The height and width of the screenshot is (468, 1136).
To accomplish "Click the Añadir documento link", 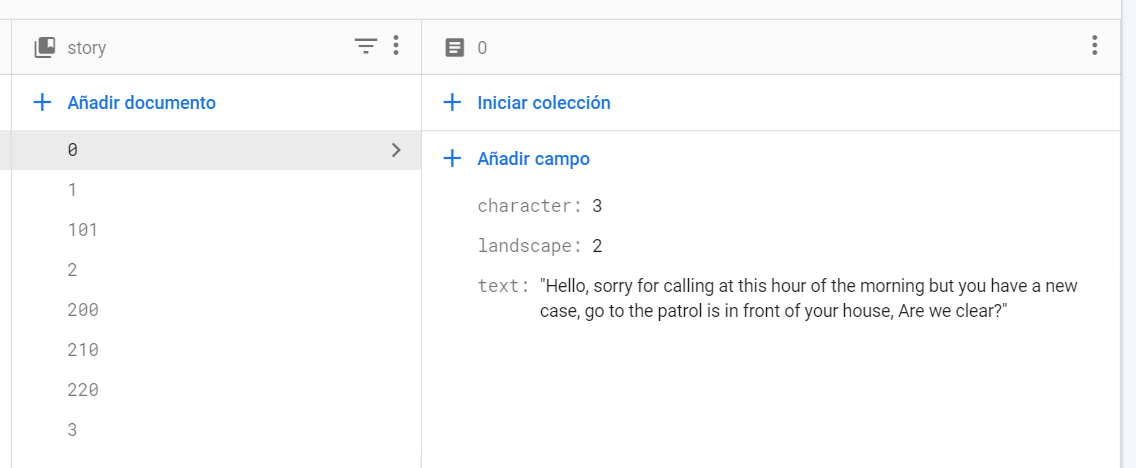I will coord(141,102).
